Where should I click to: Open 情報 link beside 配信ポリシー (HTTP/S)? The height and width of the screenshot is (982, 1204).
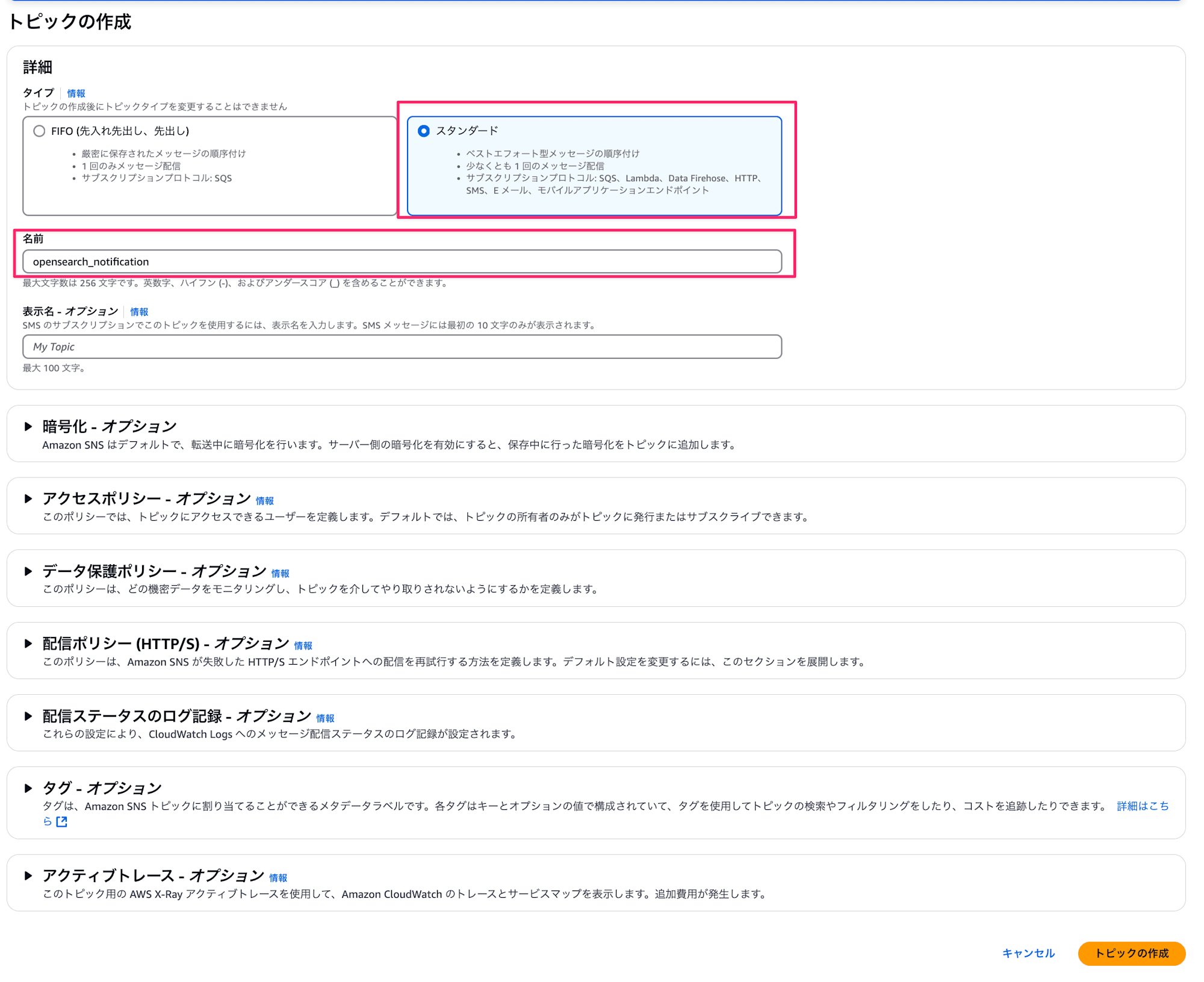[303, 646]
